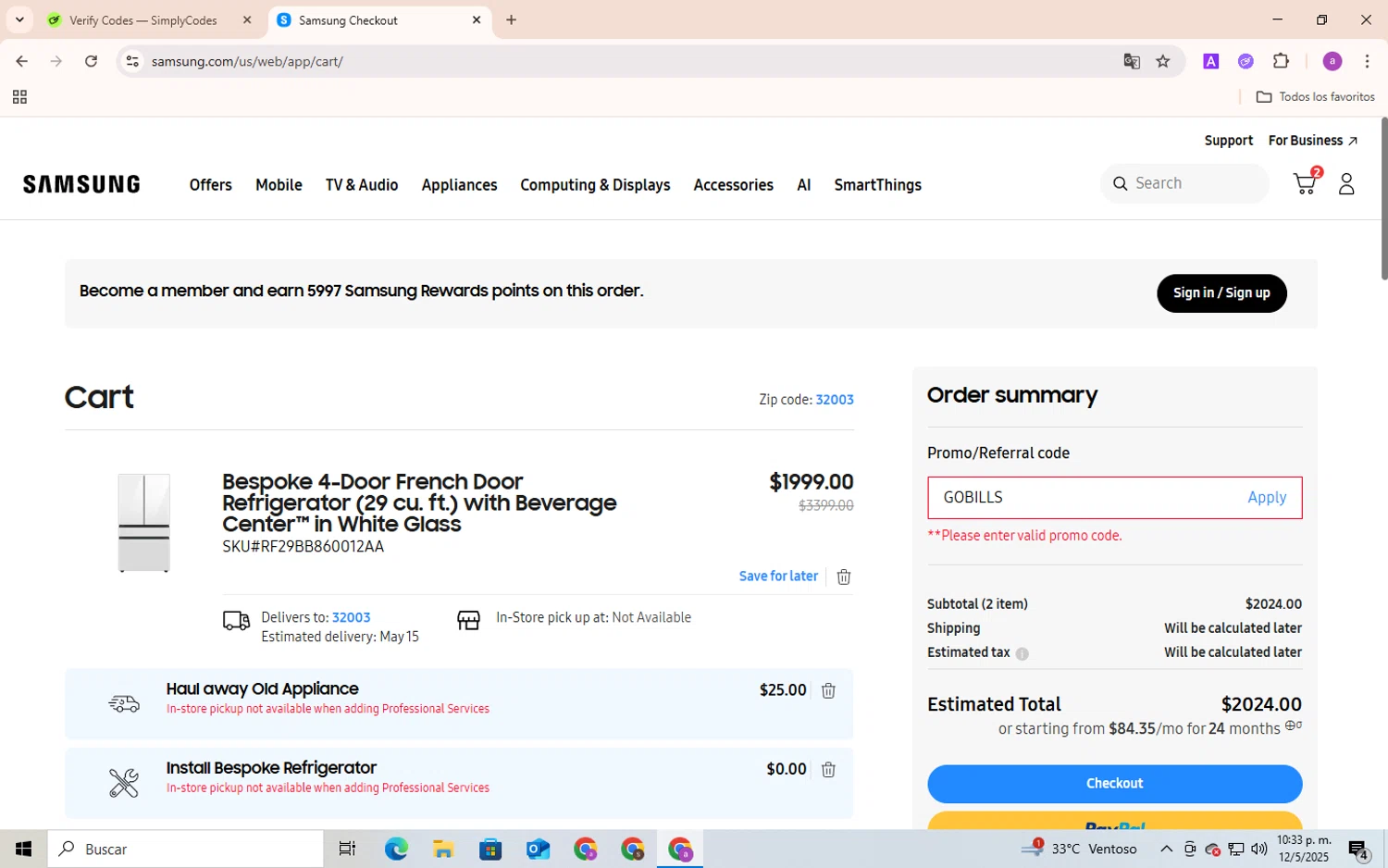This screenshot has width=1388, height=868.
Task: Open Outlook from taskbar
Action: 538,849
